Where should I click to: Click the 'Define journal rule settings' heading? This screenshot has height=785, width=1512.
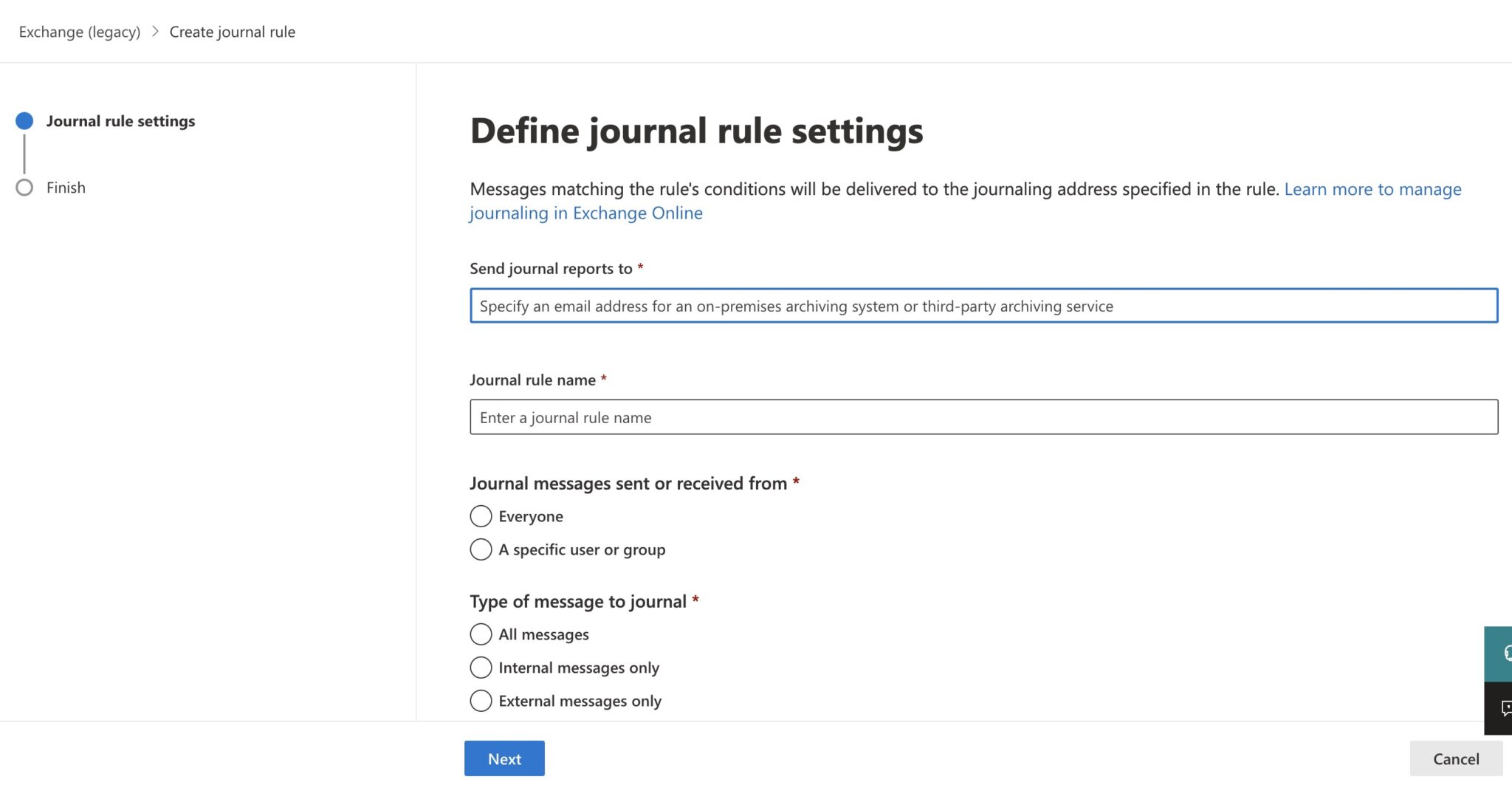(x=696, y=131)
